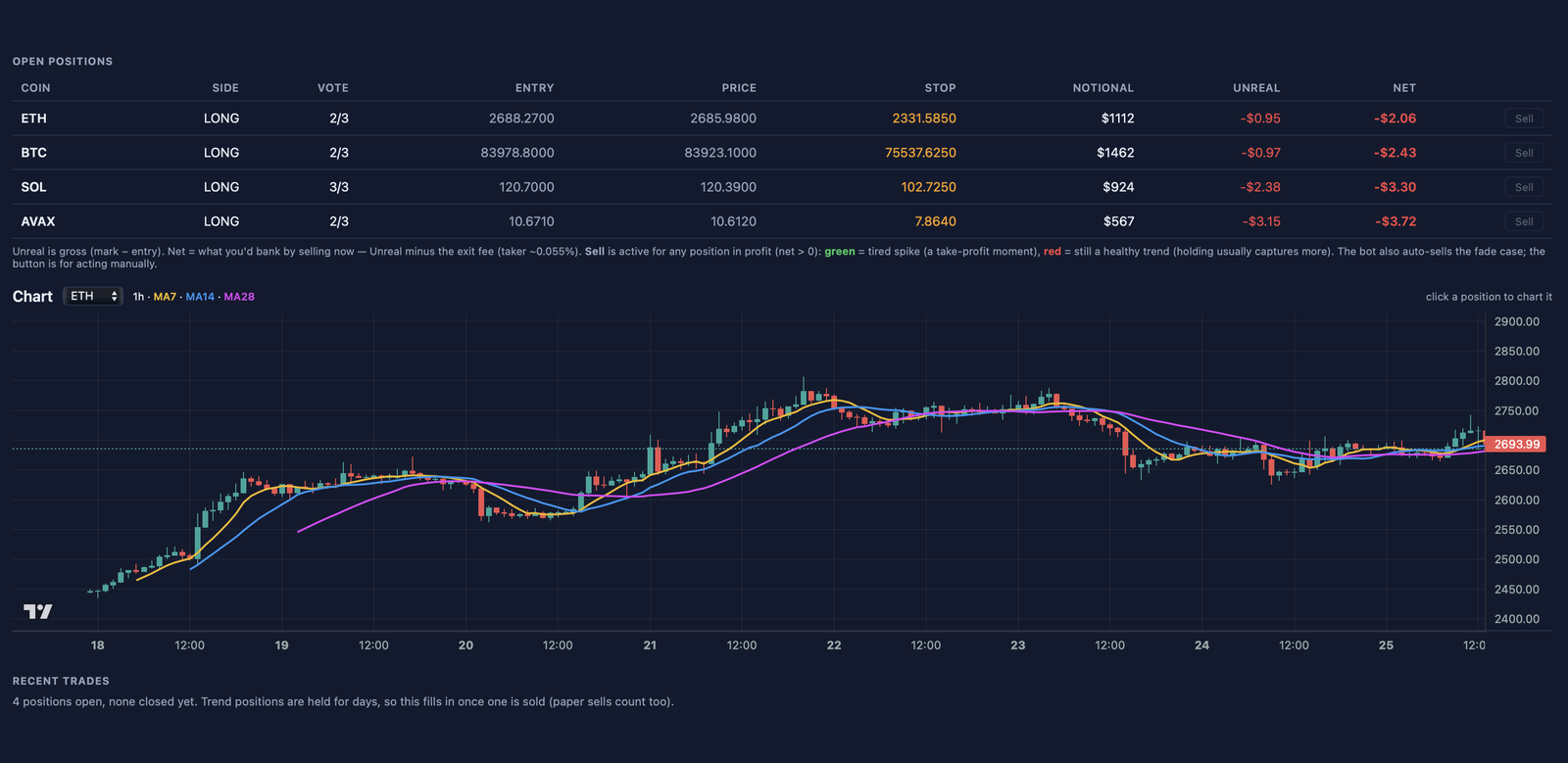The width and height of the screenshot is (1568, 763).
Task: Click the STOP column header
Action: [x=940, y=88]
